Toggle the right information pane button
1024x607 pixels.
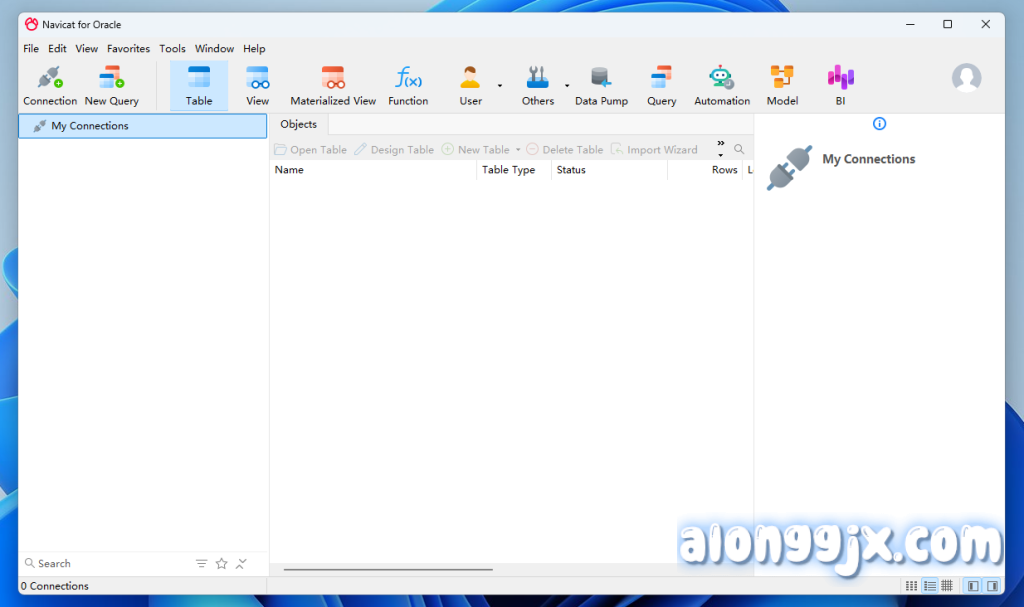(992, 586)
